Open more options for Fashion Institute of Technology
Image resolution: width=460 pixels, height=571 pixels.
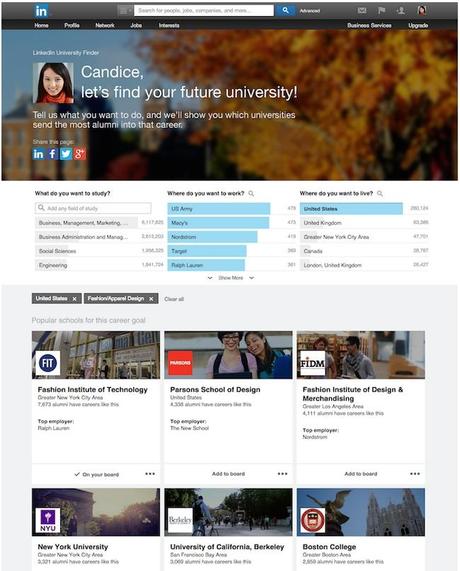tap(150, 474)
